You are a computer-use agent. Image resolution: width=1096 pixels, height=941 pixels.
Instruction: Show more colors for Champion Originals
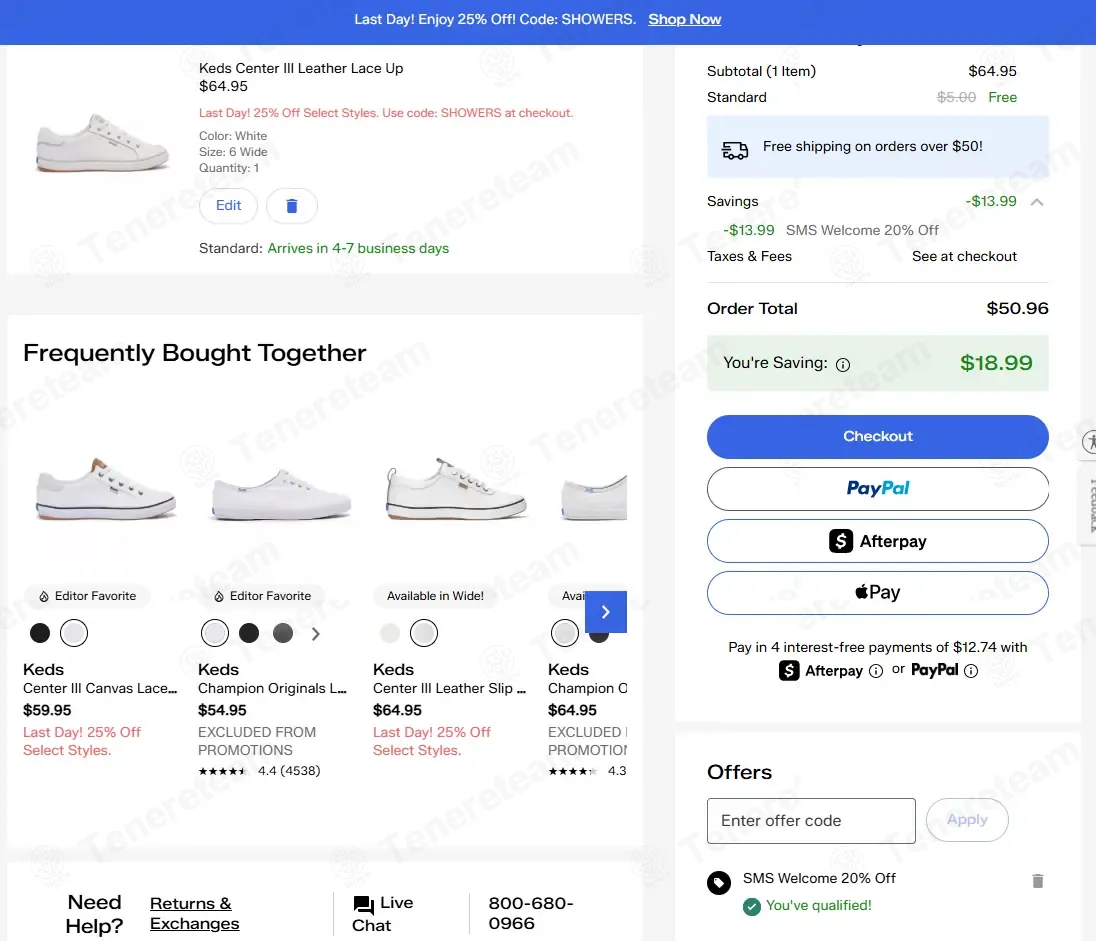pos(316,634)
